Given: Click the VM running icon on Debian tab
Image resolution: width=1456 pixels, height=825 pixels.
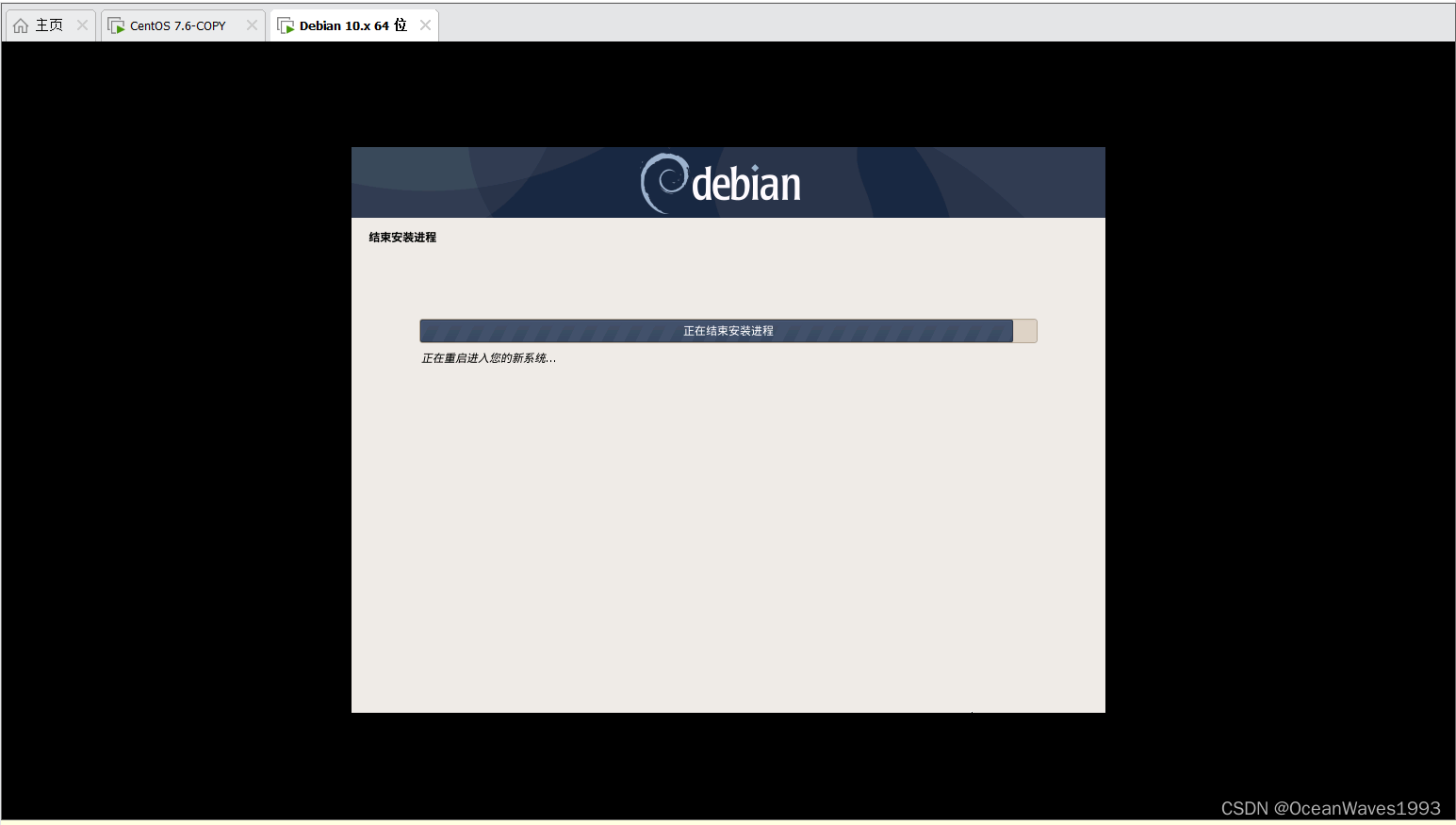Looking at the screenshot, I should tap(286, 25).
